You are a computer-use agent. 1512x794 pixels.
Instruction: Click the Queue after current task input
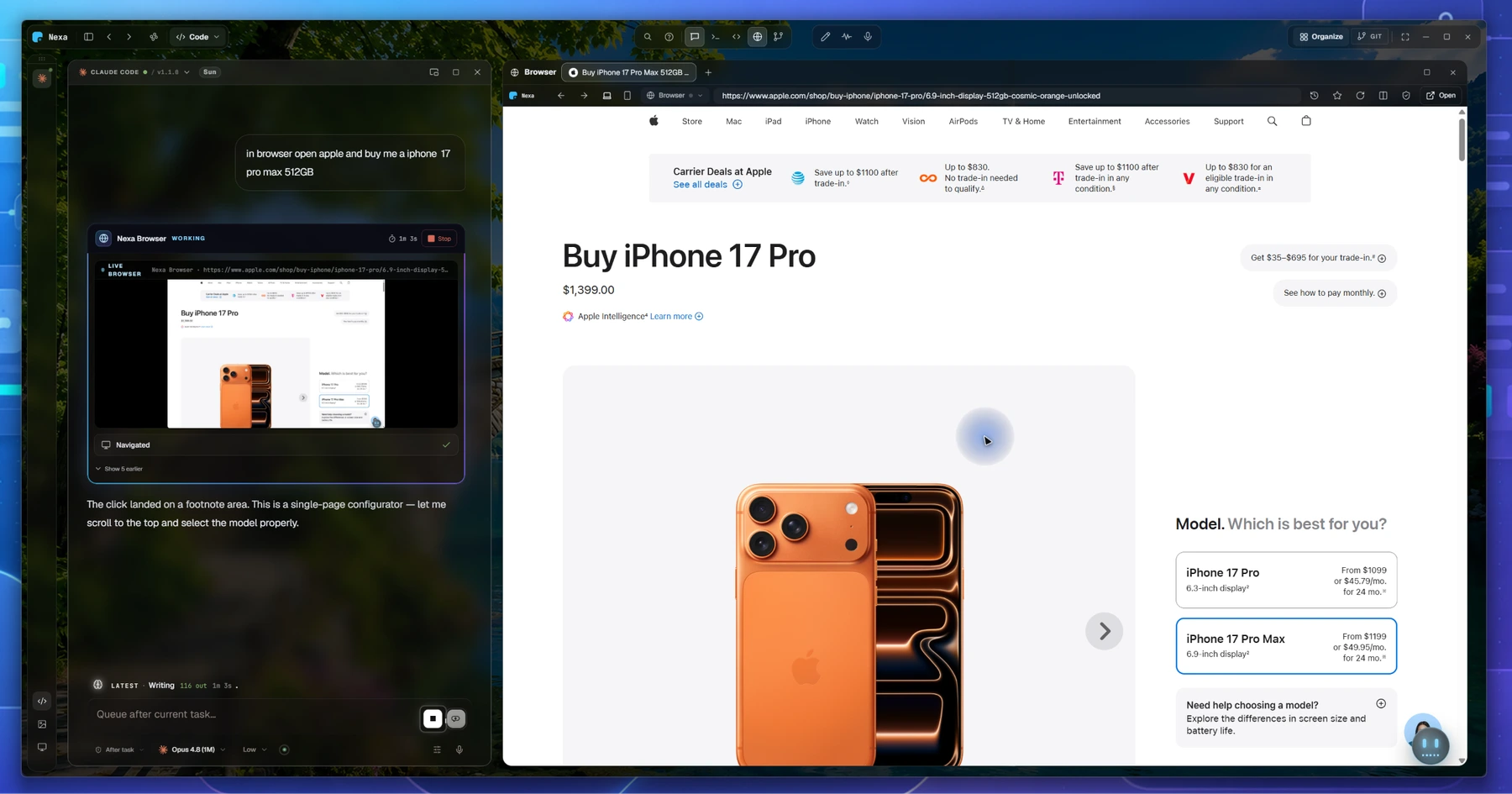[x=252, y=714]
